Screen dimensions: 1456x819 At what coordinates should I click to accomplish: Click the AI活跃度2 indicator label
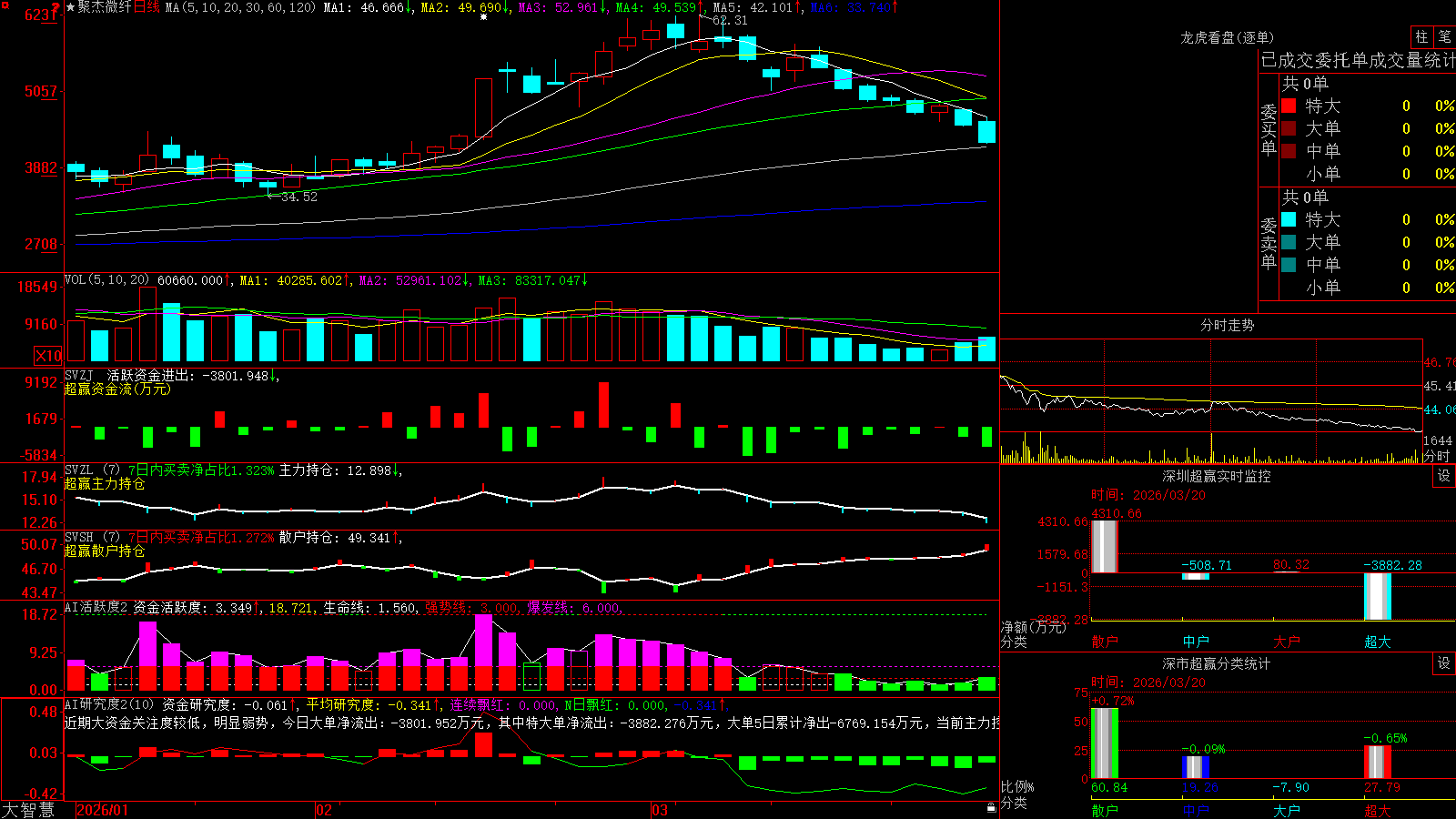pyautogui.click(x=96, y=608)
